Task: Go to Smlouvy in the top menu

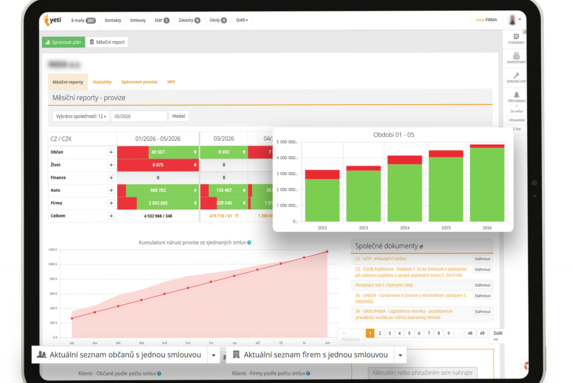Action: 138,20
